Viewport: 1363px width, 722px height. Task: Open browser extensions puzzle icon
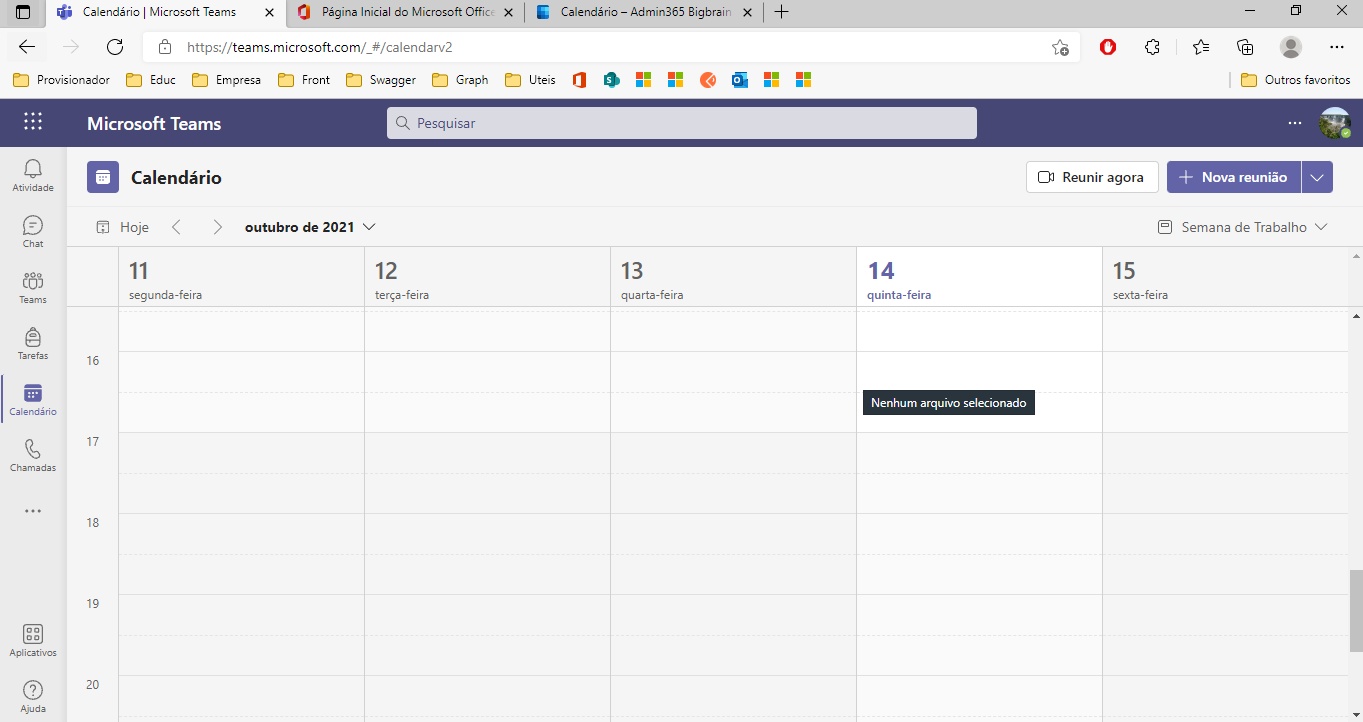click(x=1152, y=47)
